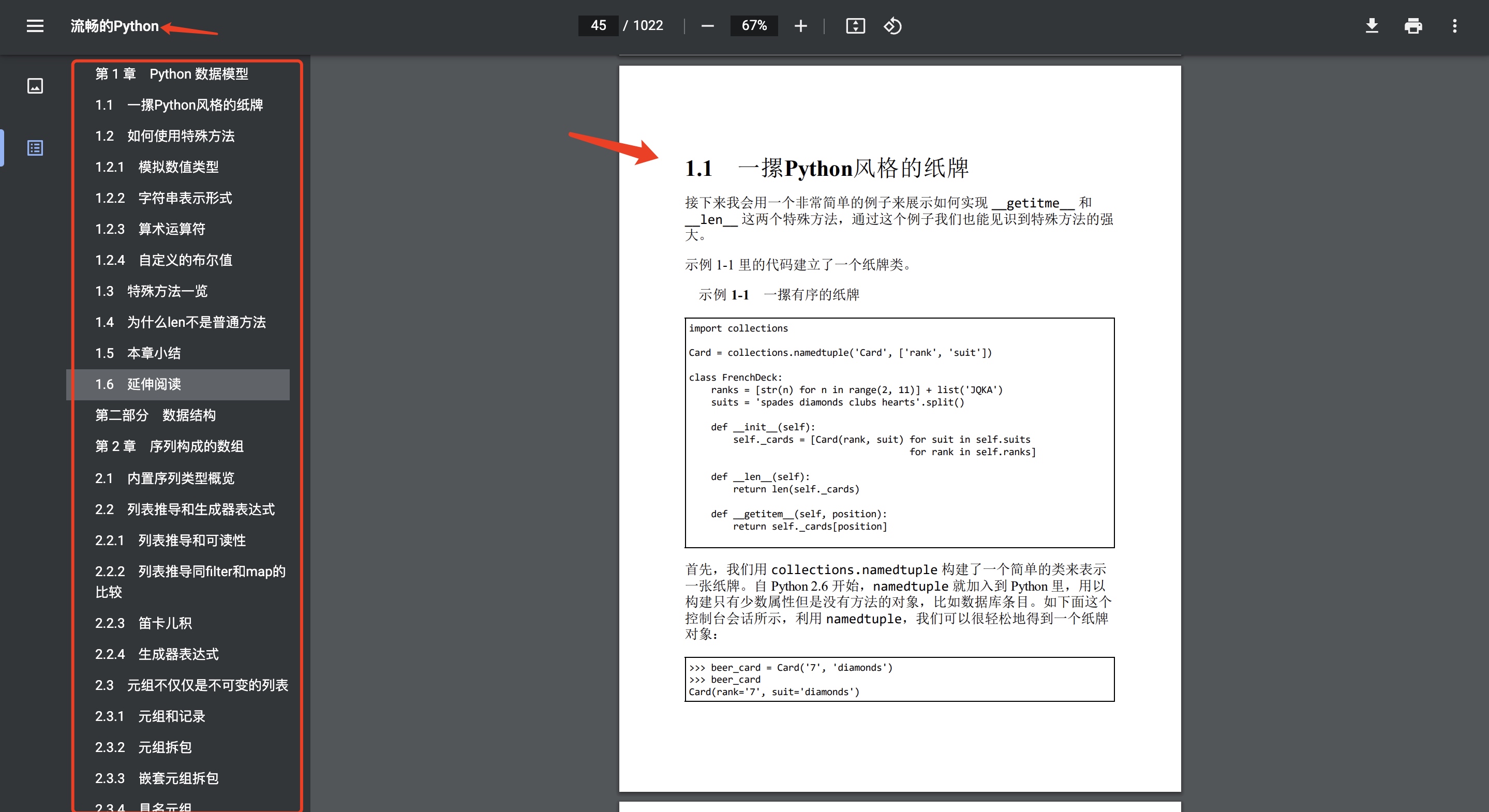1489x812 pixels.
Task: Open 第 1 章 Python 数据模型 entry
Action: 172,74
